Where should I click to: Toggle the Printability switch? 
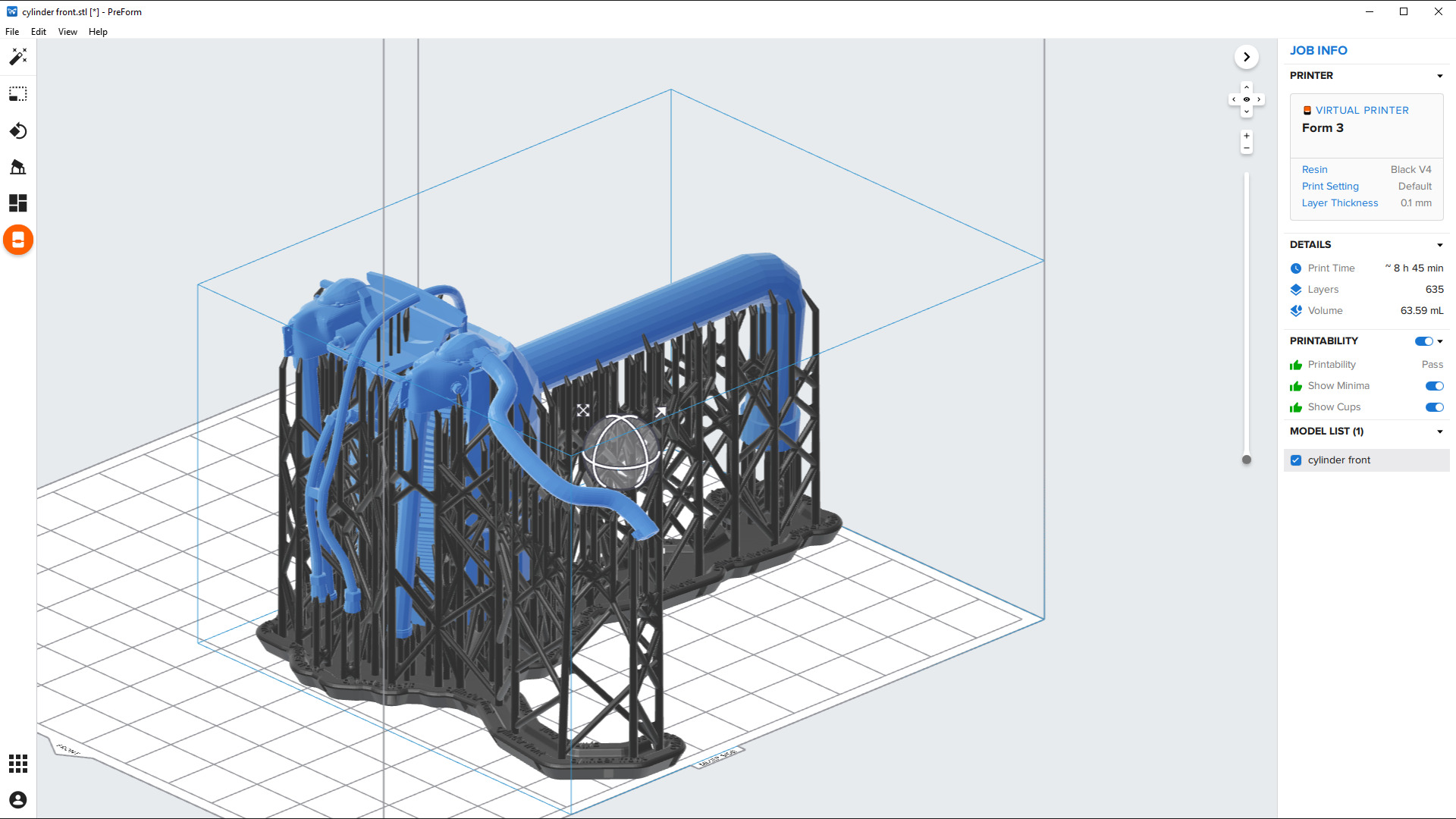pyautogui.click(x=1423, y=341)
